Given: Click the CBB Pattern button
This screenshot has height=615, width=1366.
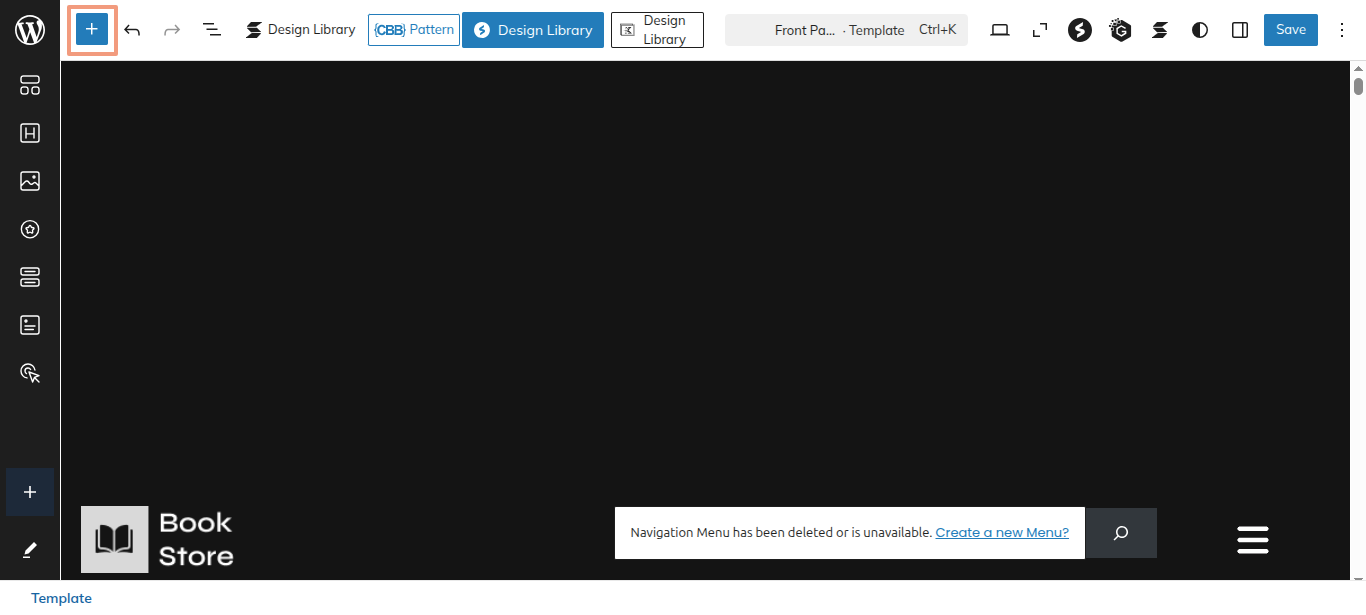Looking at the screenshot, I should [x=414, y=30].
